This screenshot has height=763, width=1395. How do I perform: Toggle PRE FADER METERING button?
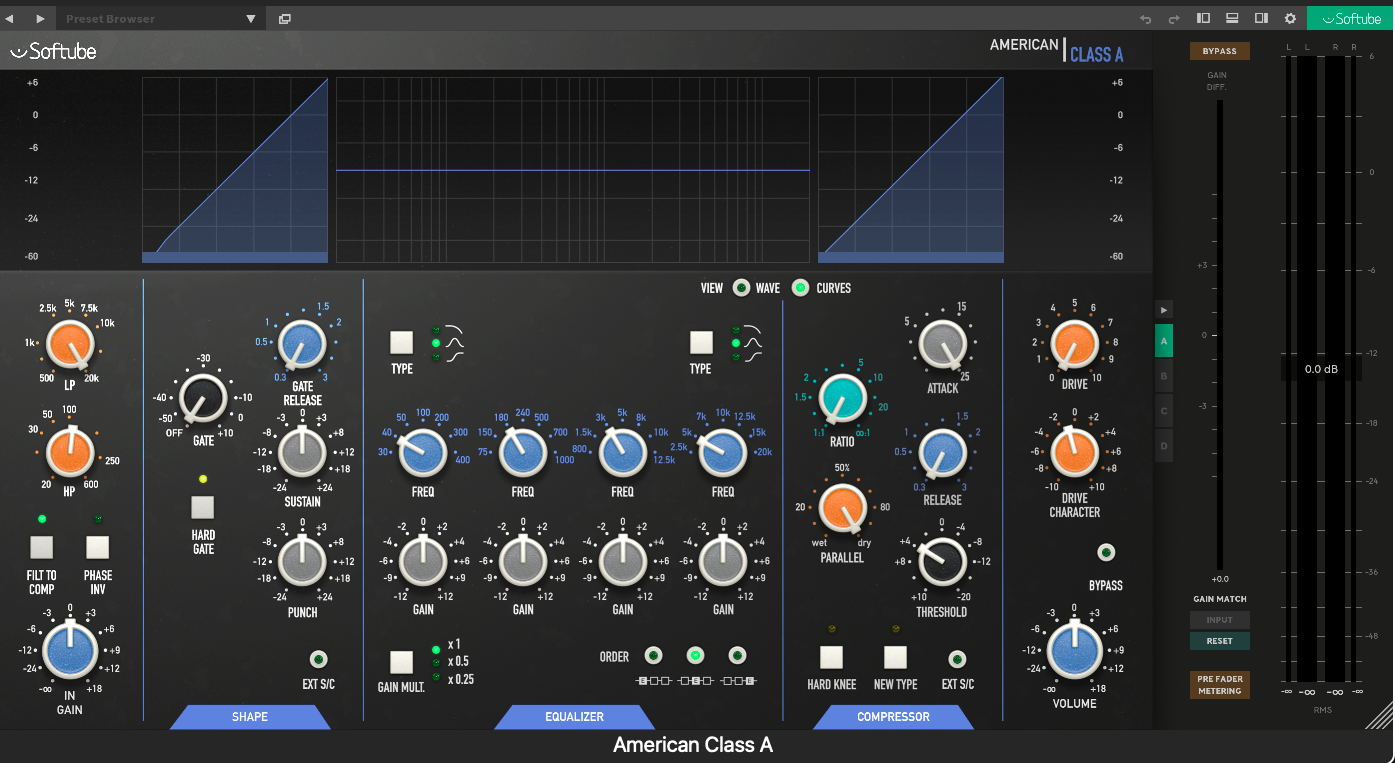(1220, 685)
